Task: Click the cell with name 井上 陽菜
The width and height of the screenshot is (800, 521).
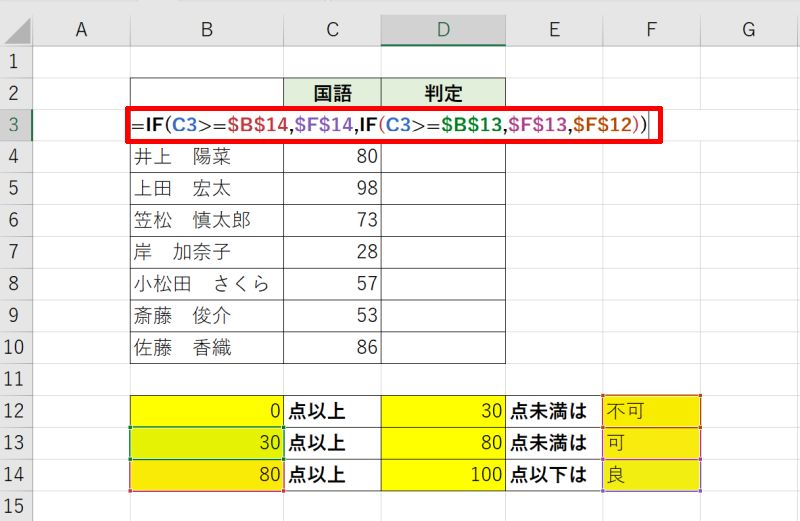Action: click(x=206, y=157)
